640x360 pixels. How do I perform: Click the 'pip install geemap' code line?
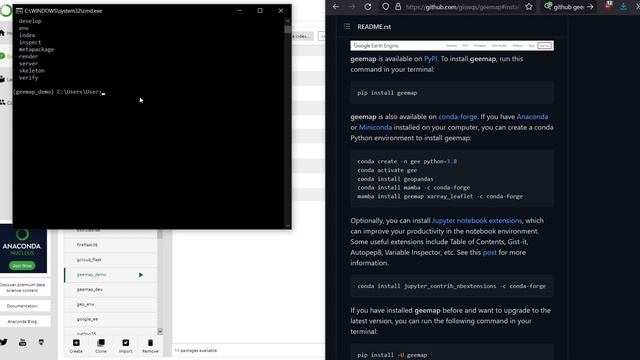coord(387,93)
